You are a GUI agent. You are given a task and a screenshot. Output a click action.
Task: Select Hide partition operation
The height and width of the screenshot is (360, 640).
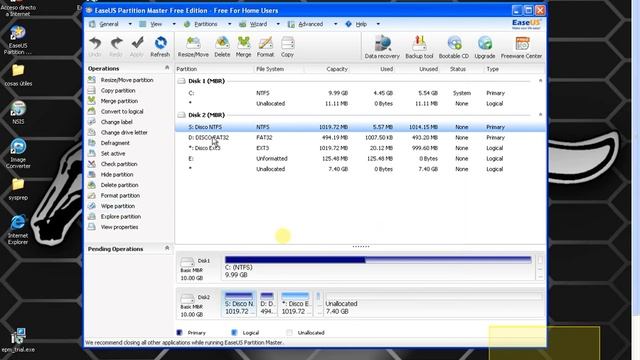click(117, 175)
